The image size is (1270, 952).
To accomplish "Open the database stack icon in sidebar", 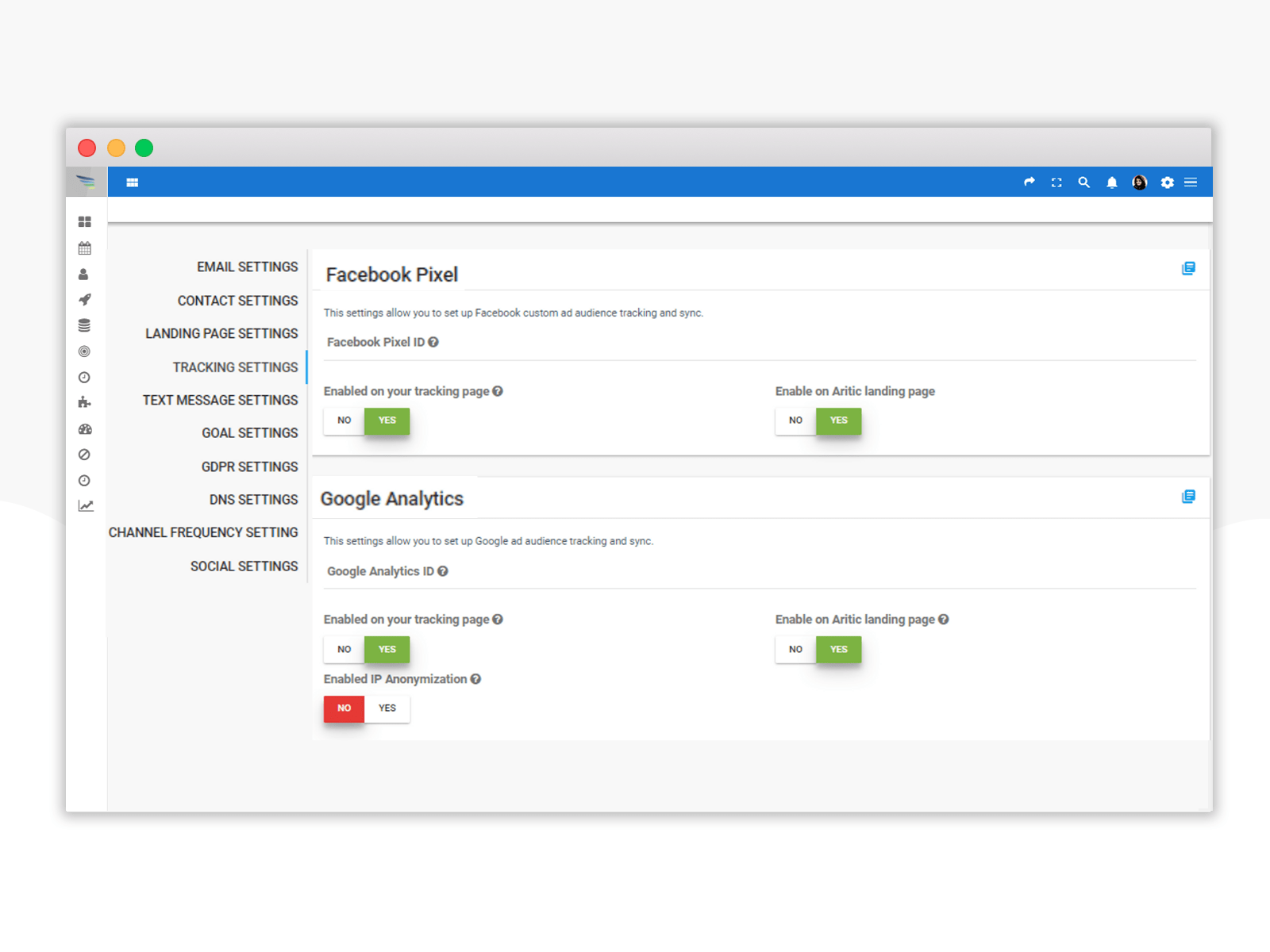I will [x=84, y=325].
